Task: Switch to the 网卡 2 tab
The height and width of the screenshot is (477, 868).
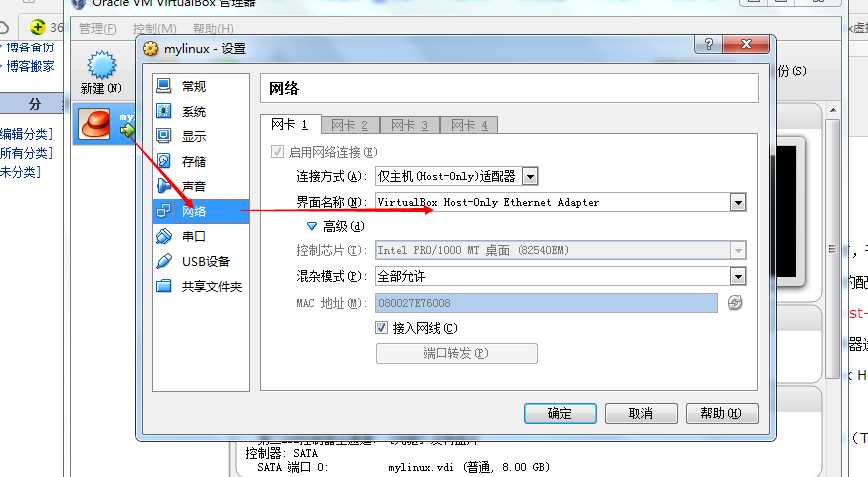Action: pos(350,126)
